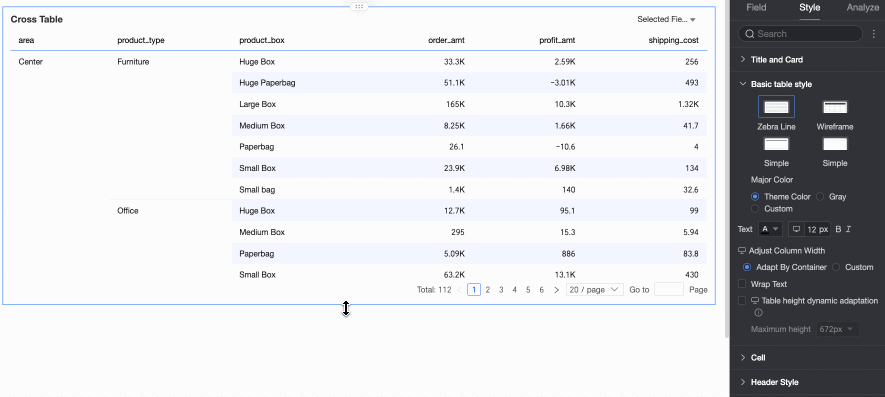
Task: Select the Gray major color option
Action: pos(820,197)
